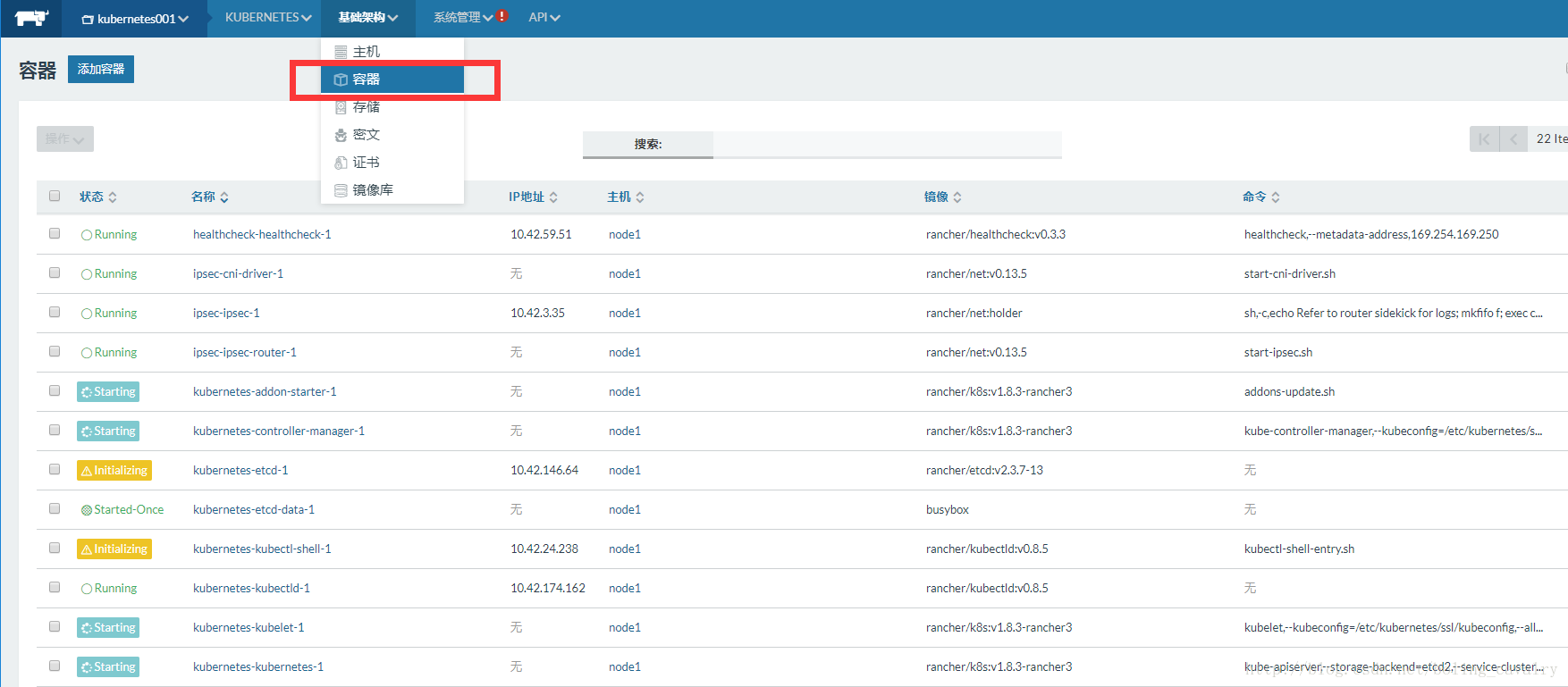The image size is (1568, 687).
Task: Sort the table by 镜像 column
Action: coord(943,197)
